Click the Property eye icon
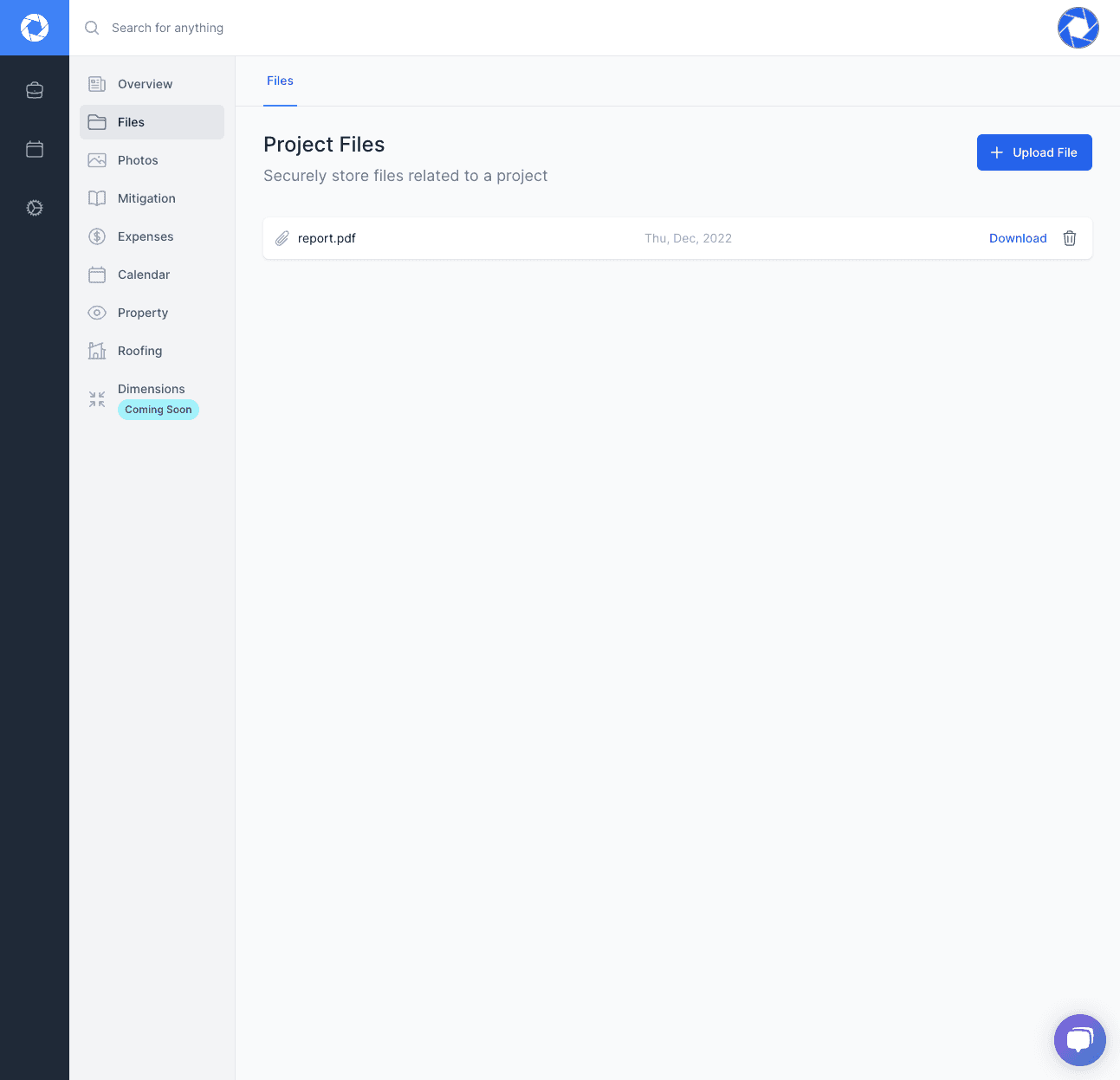 [97, 313]
